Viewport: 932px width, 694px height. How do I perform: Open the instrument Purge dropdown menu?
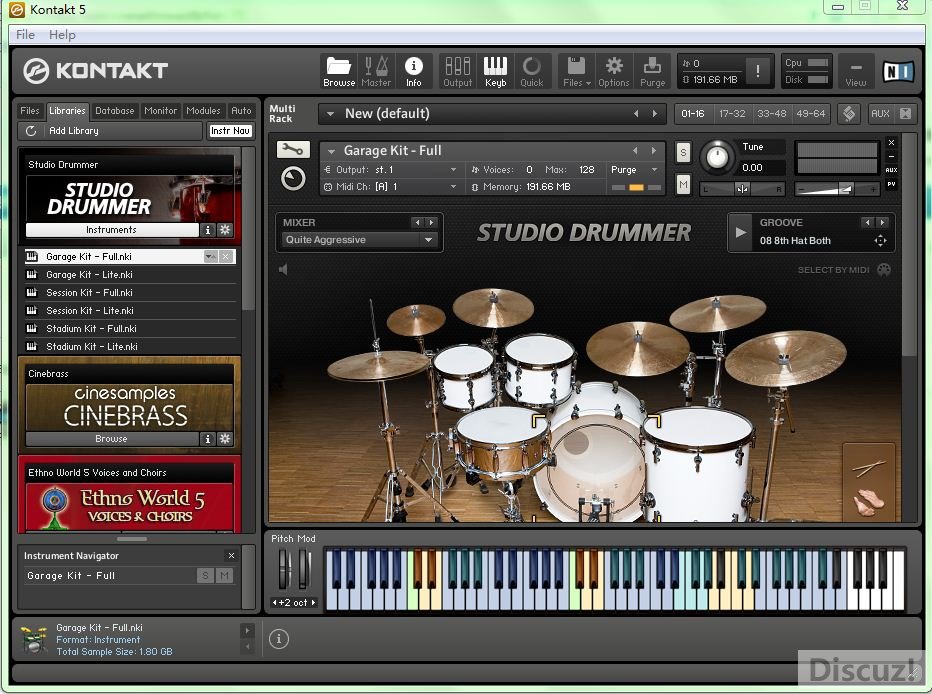click(x=654, y=170)
